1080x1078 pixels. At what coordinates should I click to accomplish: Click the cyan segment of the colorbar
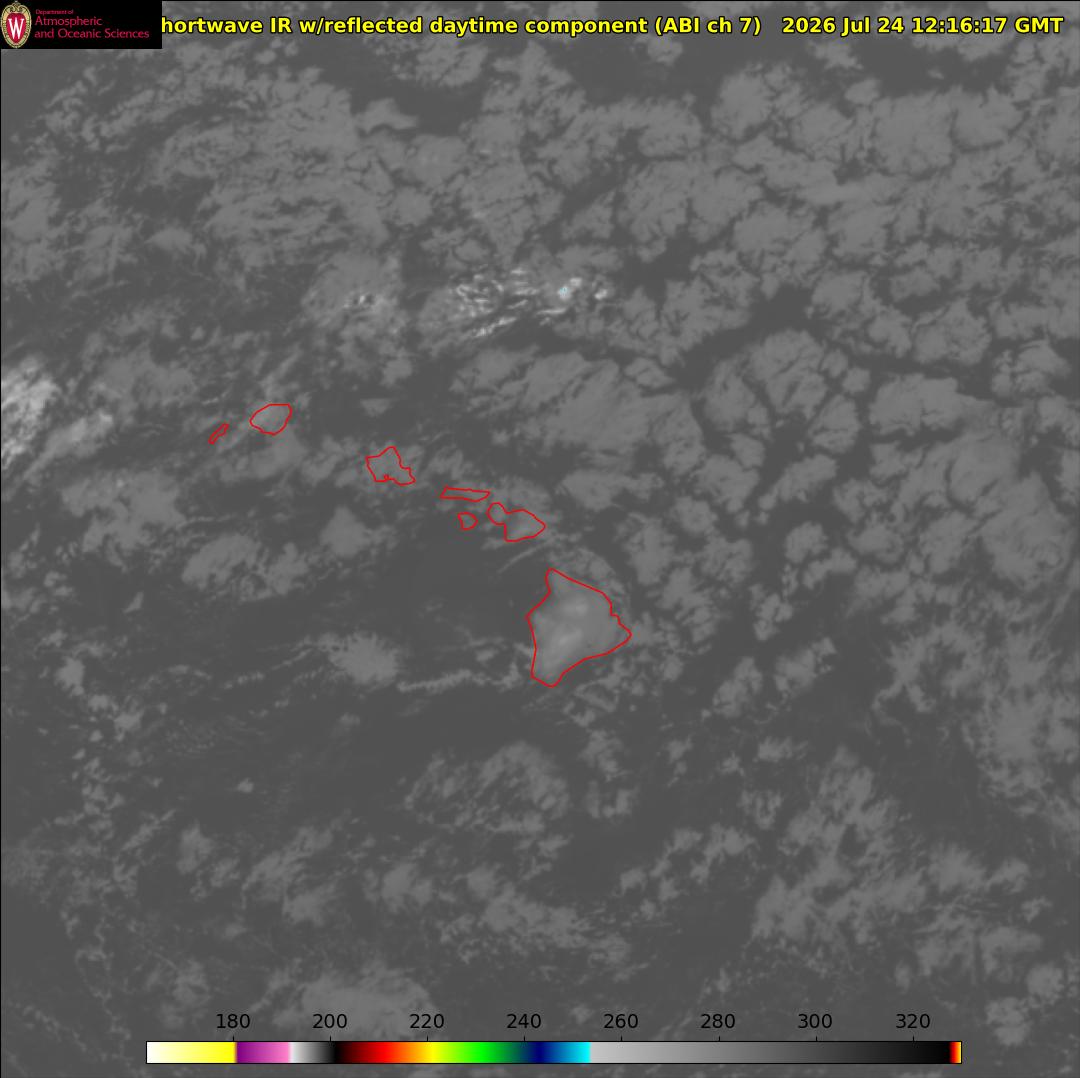579,1052
